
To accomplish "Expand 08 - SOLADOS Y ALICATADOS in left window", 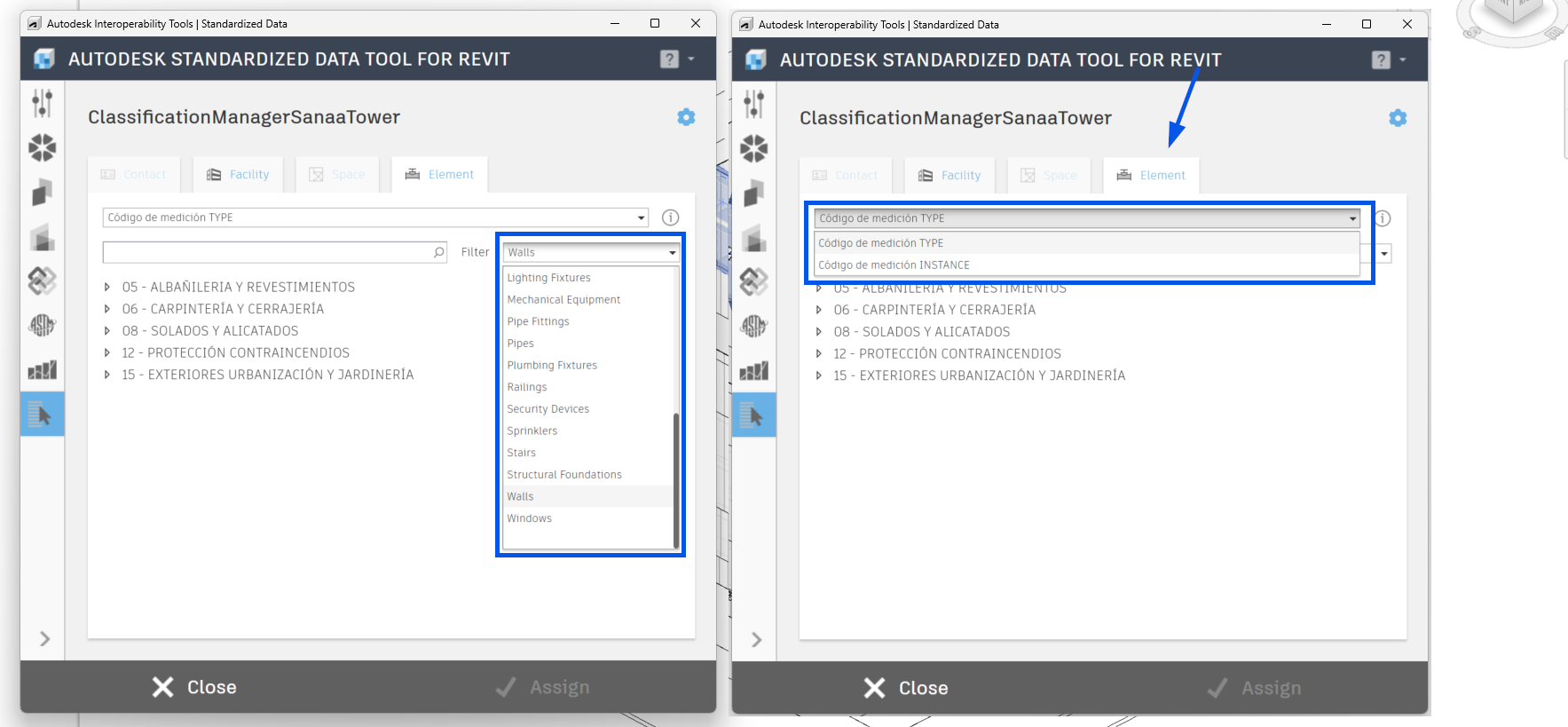I will (x=107, y=331).
